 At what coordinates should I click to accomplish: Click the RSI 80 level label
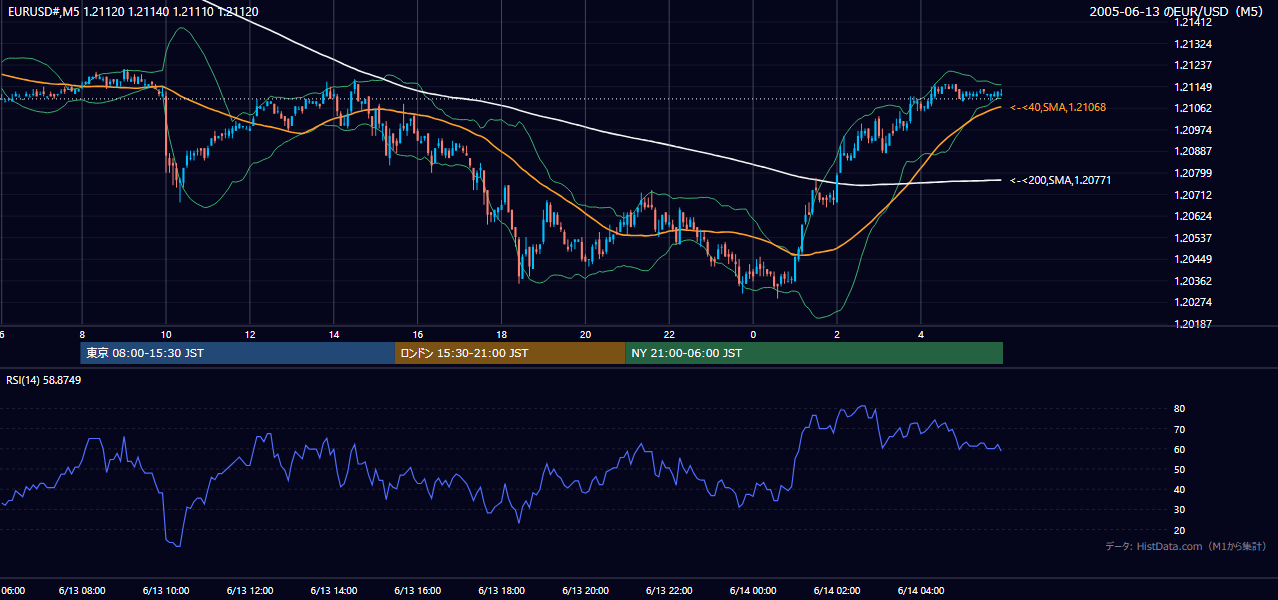click(1179, 409)
